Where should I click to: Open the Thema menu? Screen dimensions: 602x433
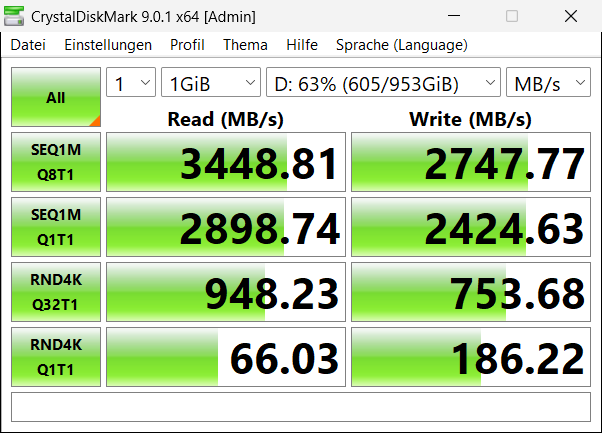point(245,45)
